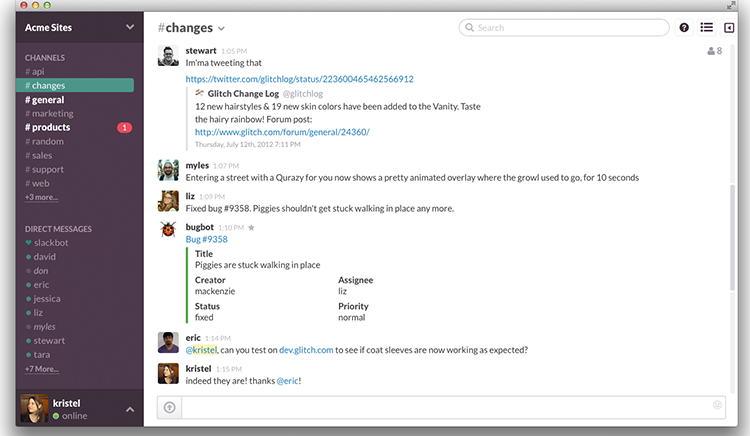
Task: Open the #products channel with unread badge
Action: 50,128
